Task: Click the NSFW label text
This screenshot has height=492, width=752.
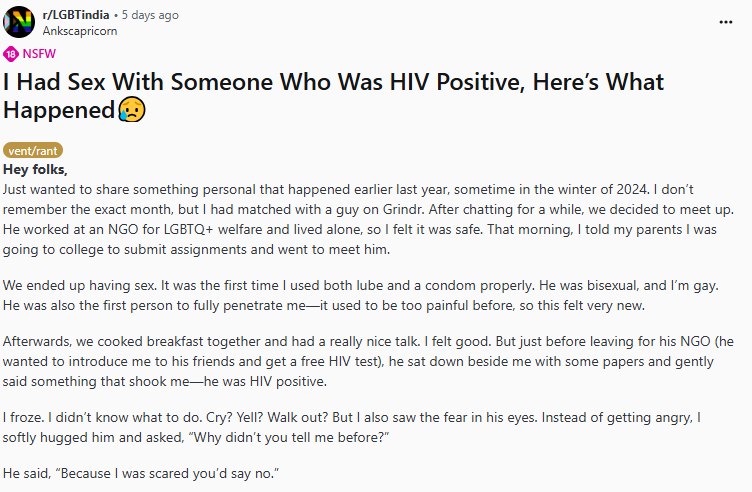Action: click(38, 54)
